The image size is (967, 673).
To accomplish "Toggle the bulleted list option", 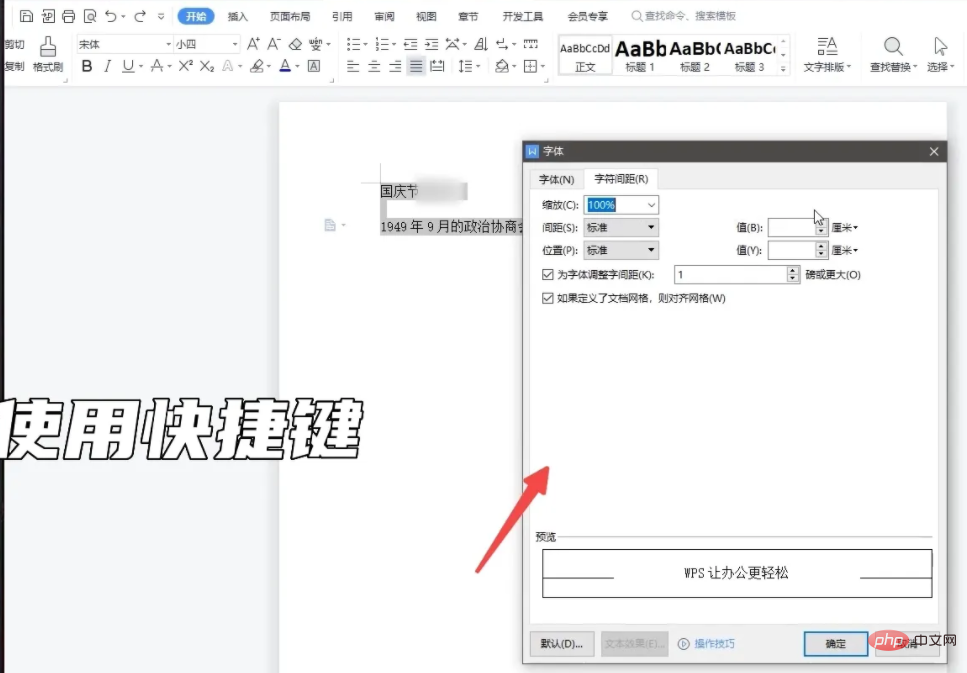I will pos(352,44).
